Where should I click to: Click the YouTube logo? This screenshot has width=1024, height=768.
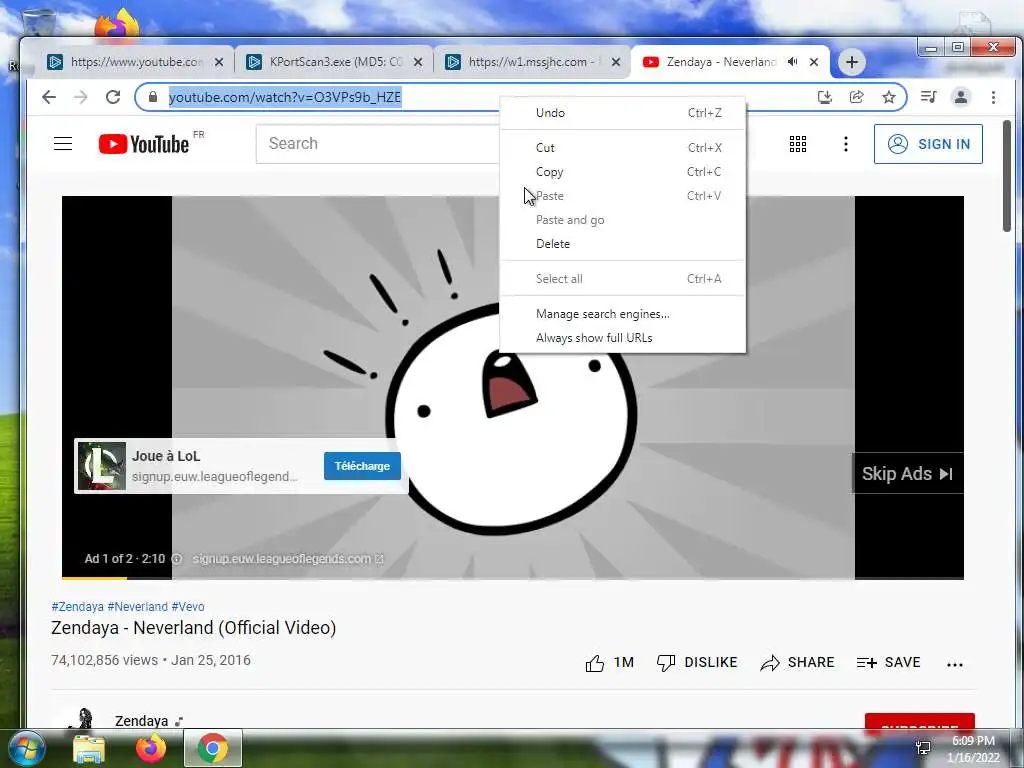(144, 144)
